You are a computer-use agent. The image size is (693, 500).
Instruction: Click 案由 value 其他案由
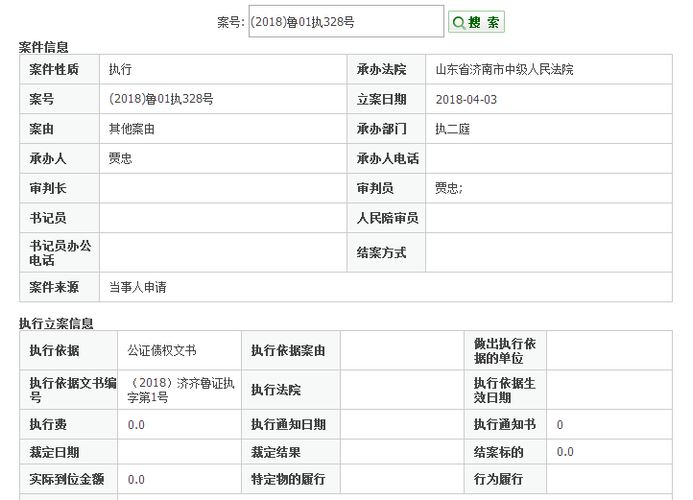point(132,129)
